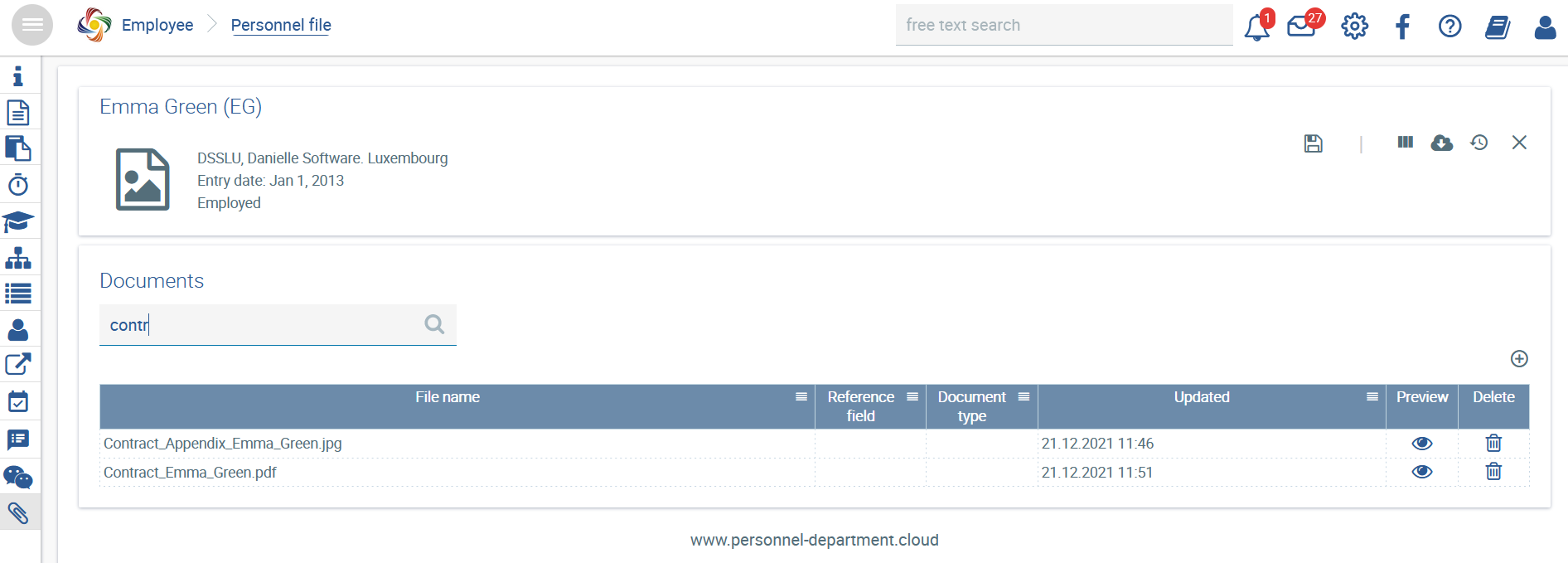Preview Contract_Appendix_Emma_Green.jpg
Screen dimensions: 1568x563
pyautogui.click(x=1422, y=444)
